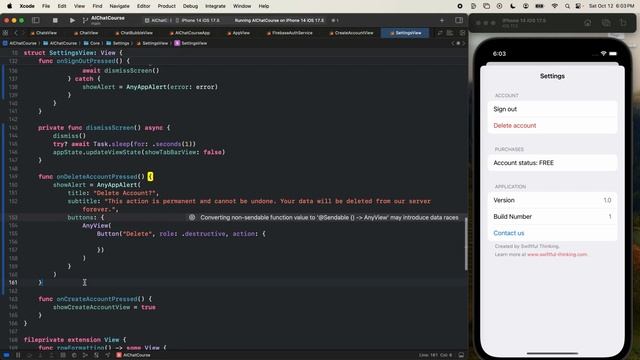This screenshot has width=640, height=360.
Task: Toggle breakpoints activation in debug bar
Action: 6,355
